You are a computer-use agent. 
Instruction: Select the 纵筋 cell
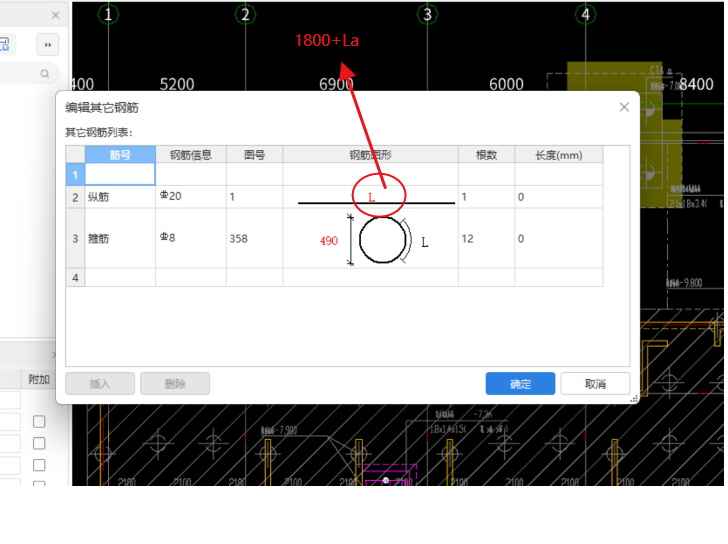tap(120, 197)
